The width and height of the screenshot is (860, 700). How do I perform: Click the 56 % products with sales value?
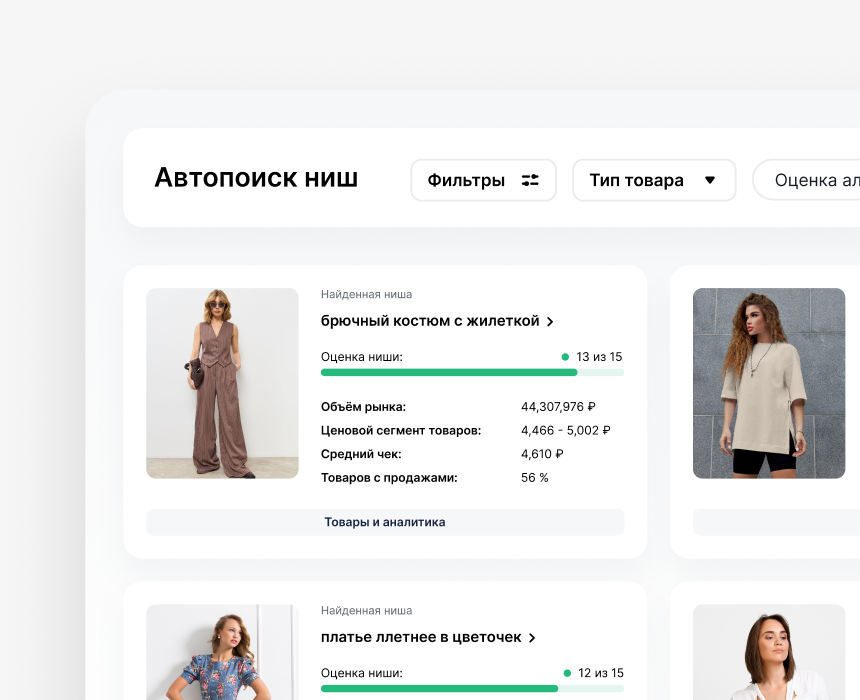click(535, 478)
